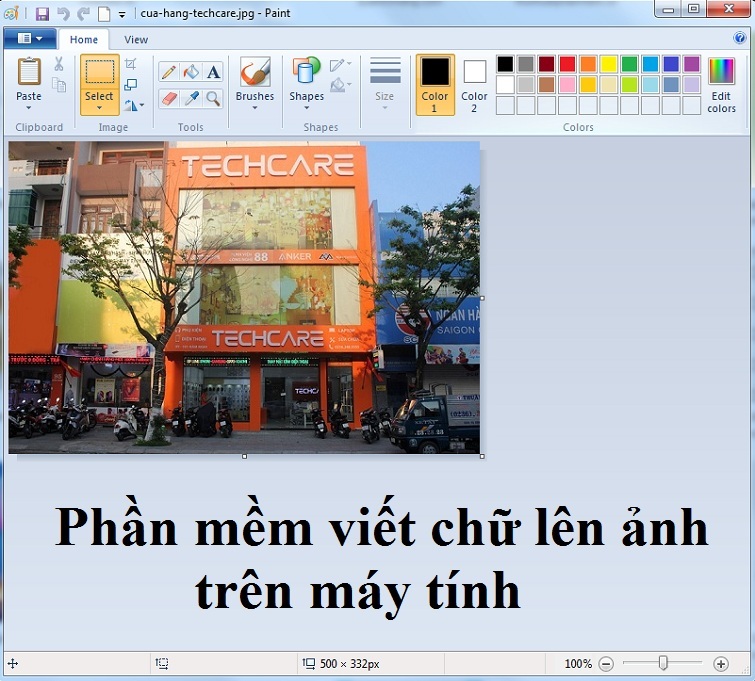Image resolution: width=755 pixels, height=681 pixels.
Task: Pick the brown color swatch
Action: (x=547, y=84)
